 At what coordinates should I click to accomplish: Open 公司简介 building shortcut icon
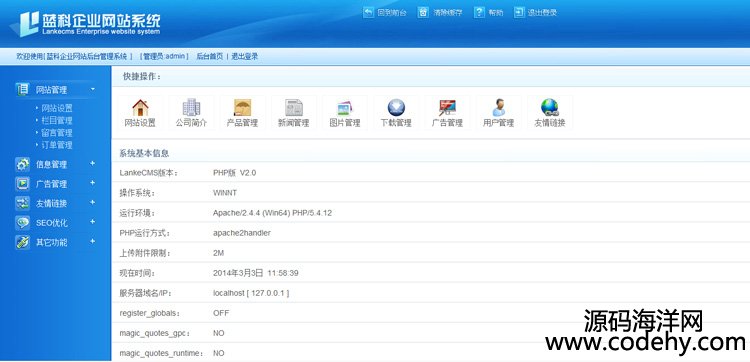(191, 108)
